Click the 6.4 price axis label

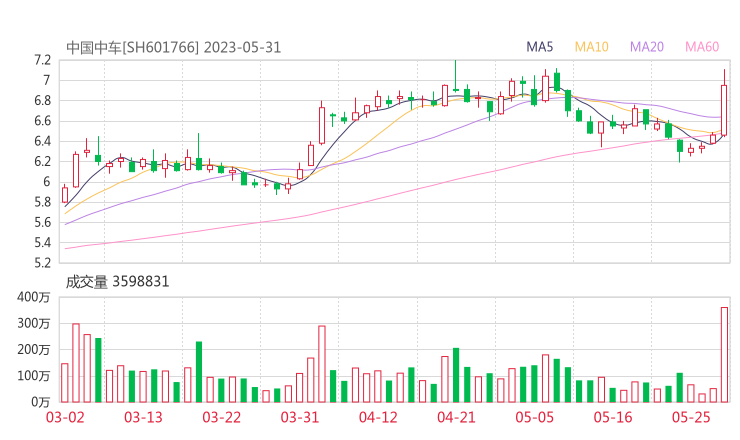[x=42, y=141]
